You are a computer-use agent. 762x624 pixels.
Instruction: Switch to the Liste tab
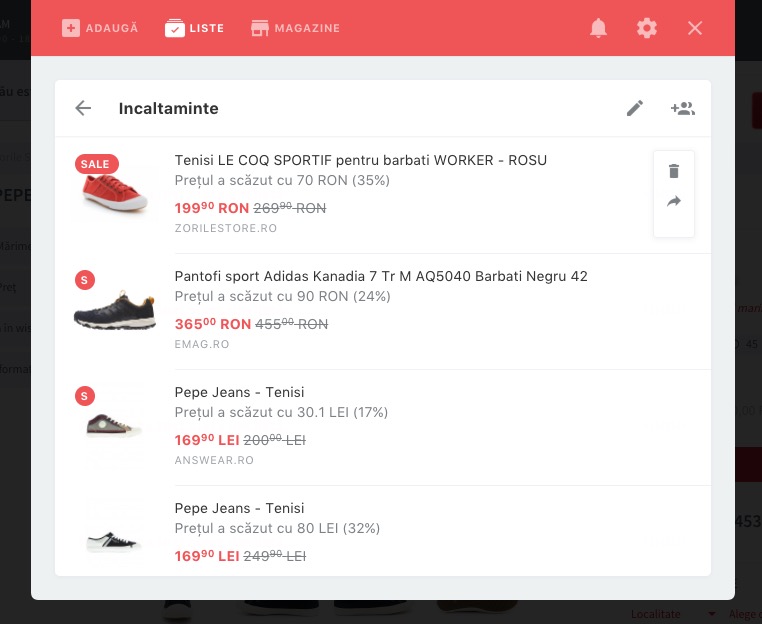[194, 28]
